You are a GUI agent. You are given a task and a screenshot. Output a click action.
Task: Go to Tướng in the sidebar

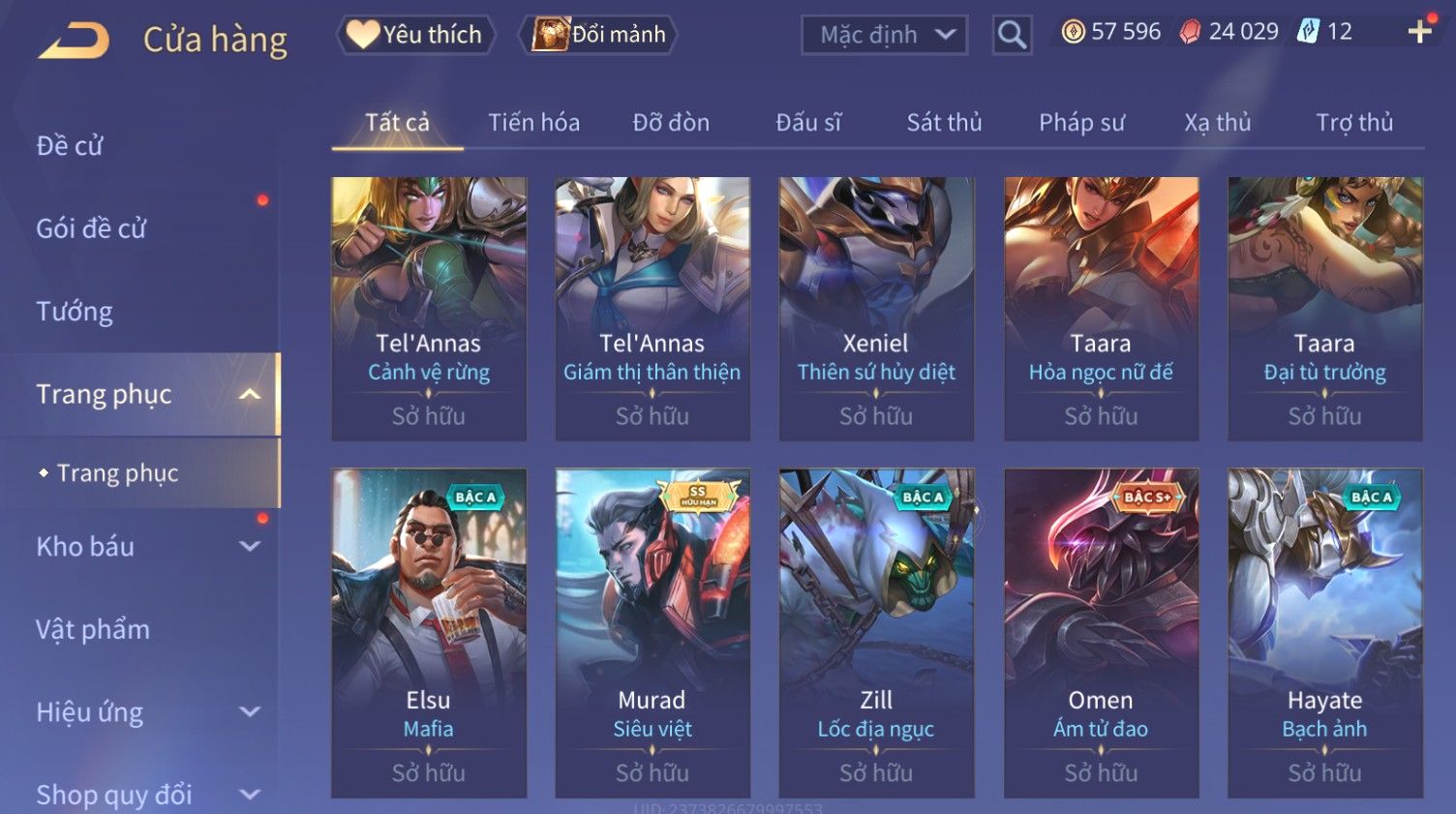pos(75,312)
